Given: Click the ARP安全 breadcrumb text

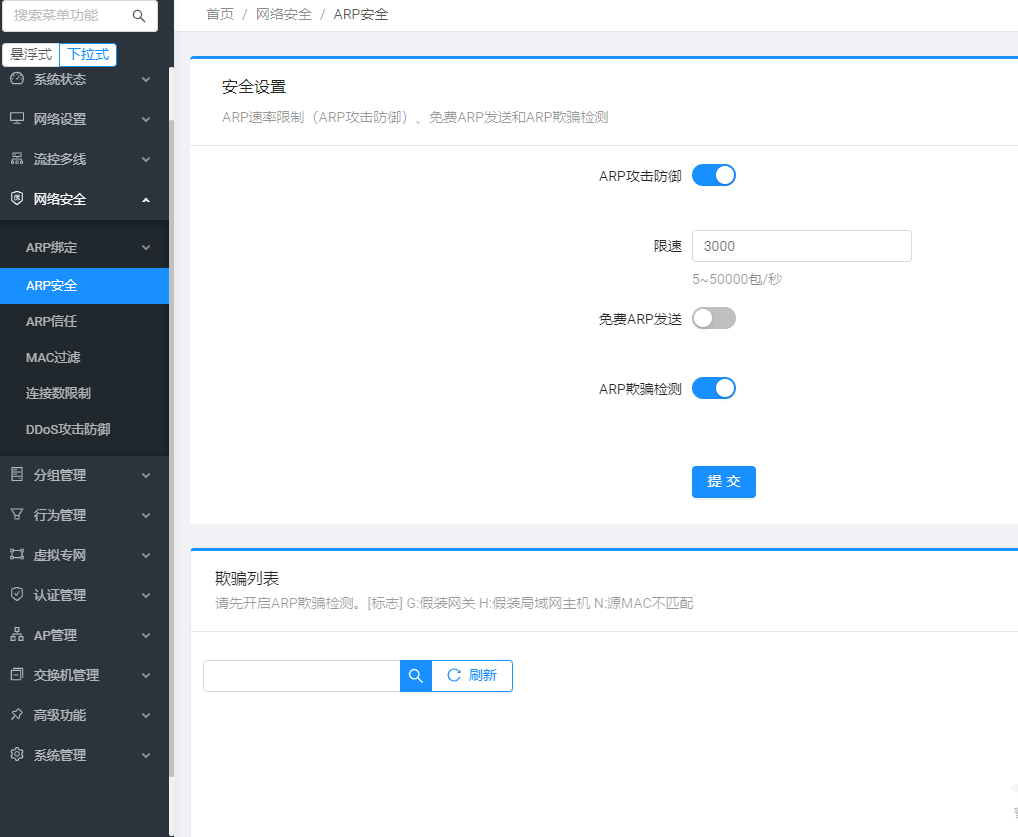Looking at the screenshot, I should (361, 14).
